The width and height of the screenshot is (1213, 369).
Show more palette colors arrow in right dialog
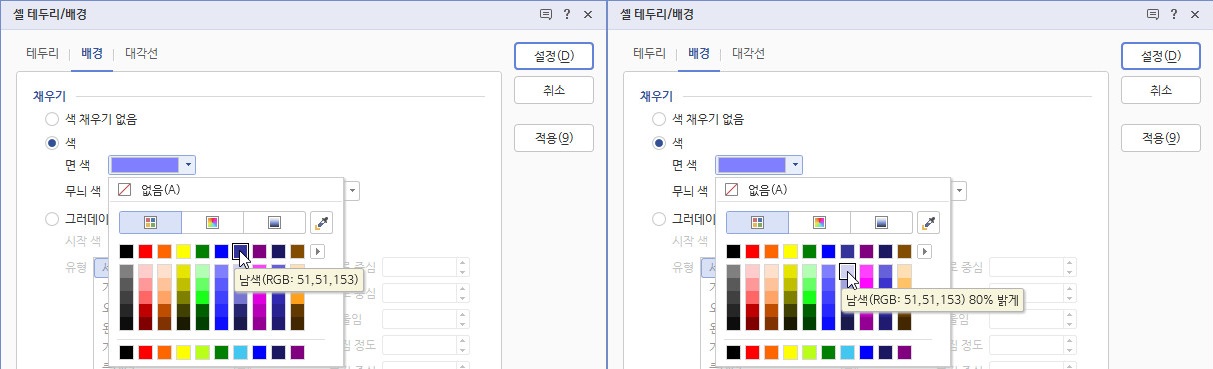coord(925,251)
